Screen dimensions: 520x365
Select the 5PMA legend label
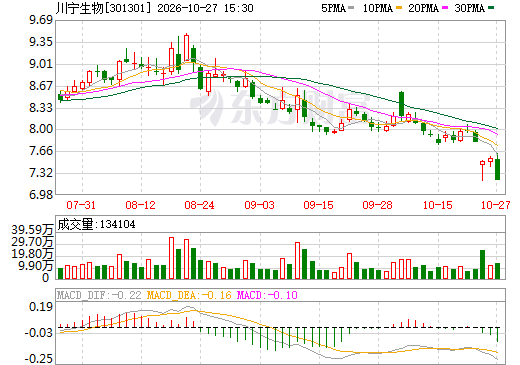click(334, 8)
